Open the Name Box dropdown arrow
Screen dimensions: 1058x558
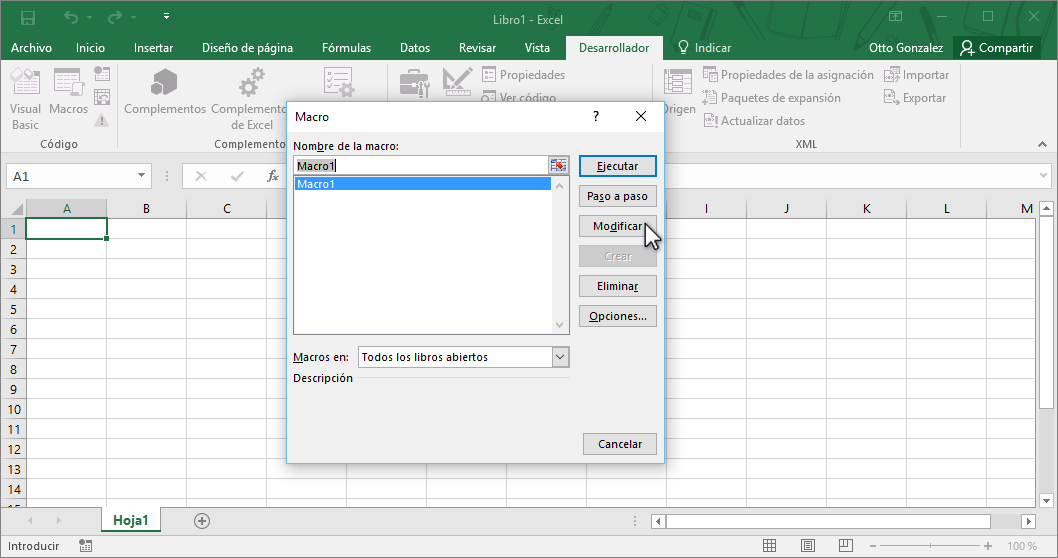pos(141,176)
